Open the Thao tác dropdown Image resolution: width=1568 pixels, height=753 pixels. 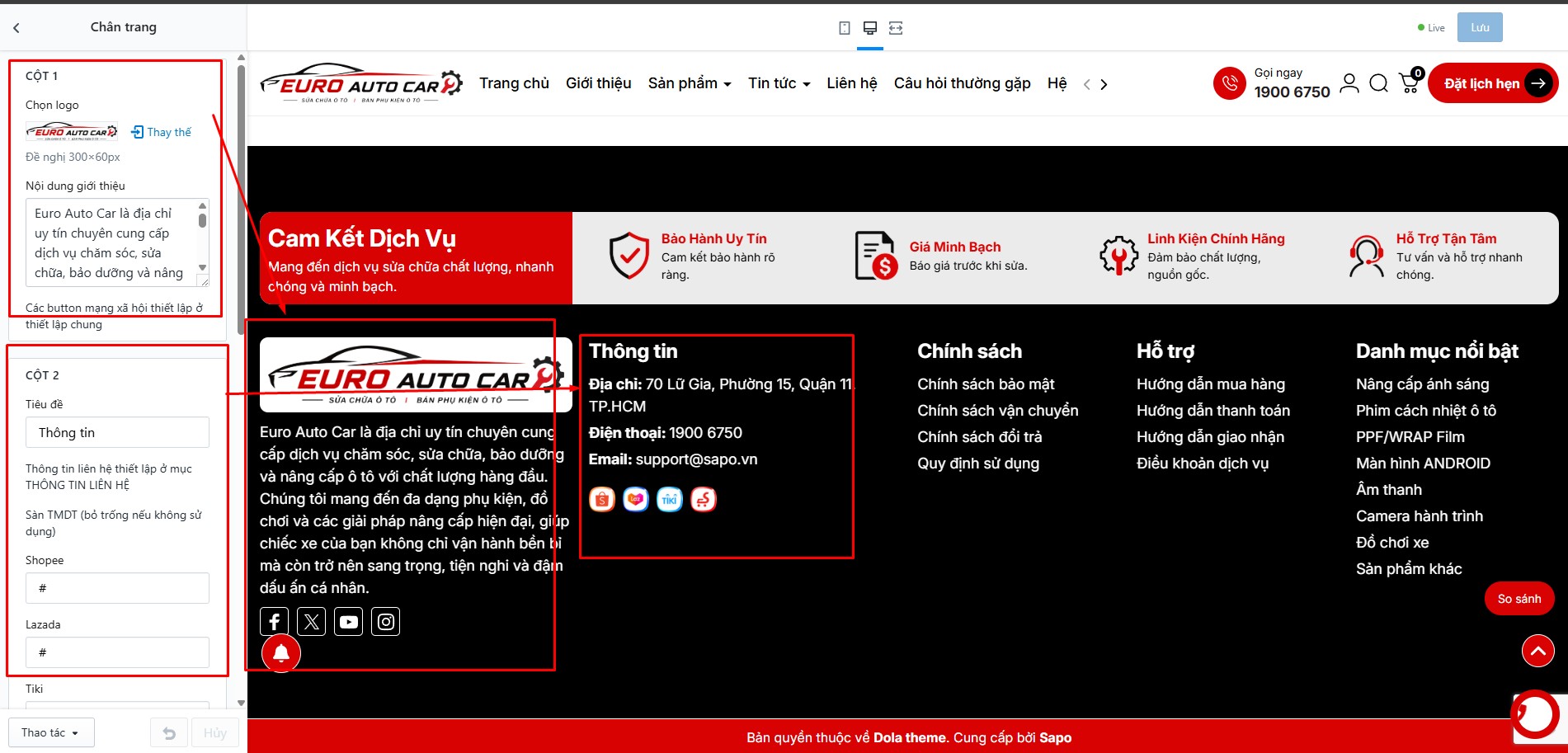click(51, 732)
